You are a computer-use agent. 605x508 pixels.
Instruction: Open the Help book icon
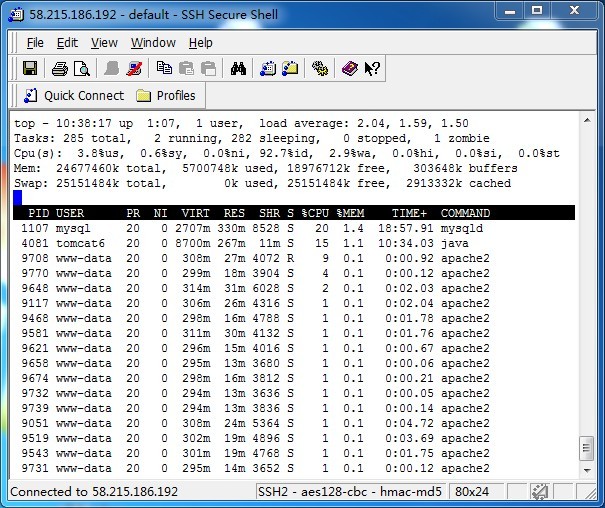click(x=350, y=69)
